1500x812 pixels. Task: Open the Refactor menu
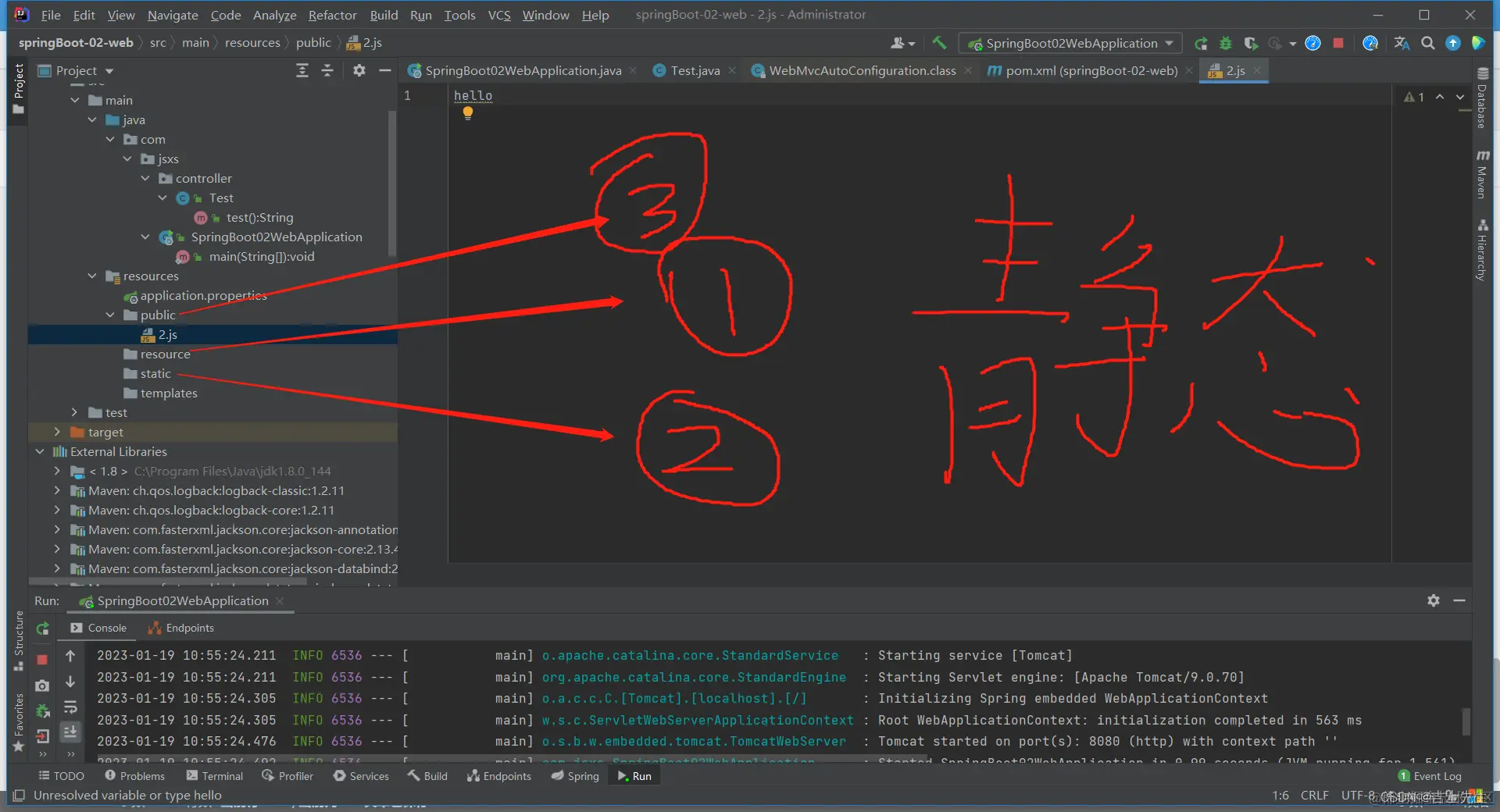(332, 15)
